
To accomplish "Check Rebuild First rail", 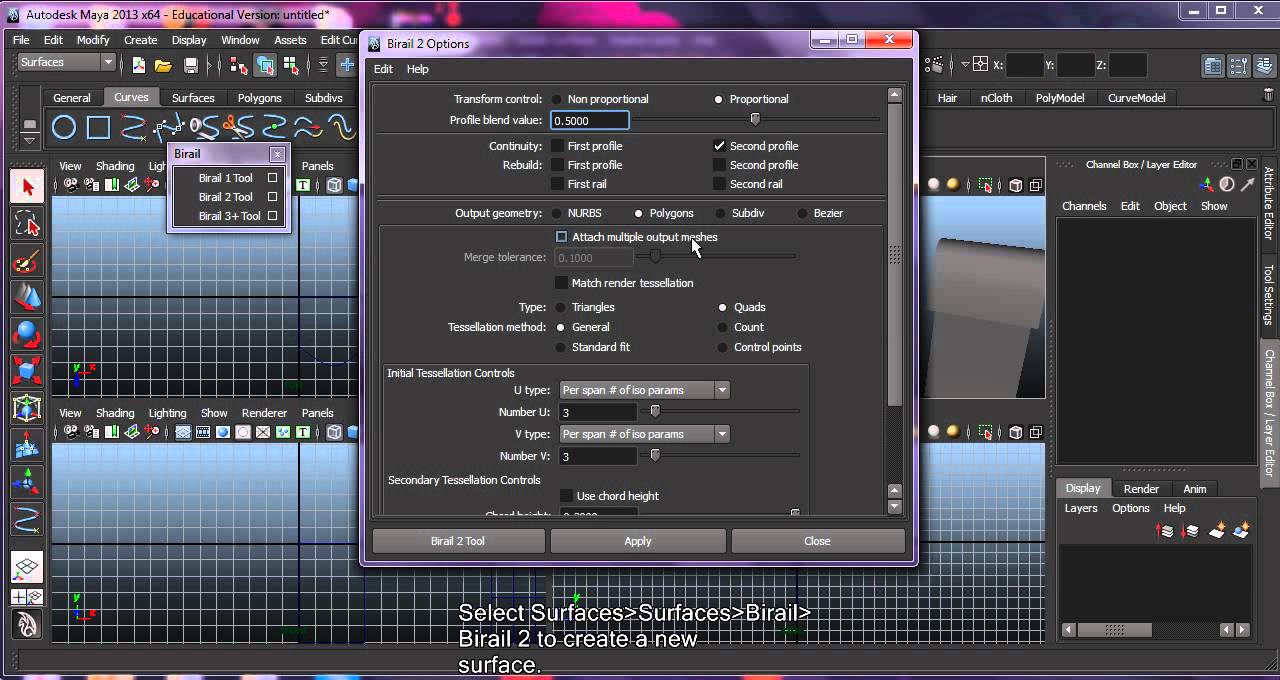I will coord(557,184).
